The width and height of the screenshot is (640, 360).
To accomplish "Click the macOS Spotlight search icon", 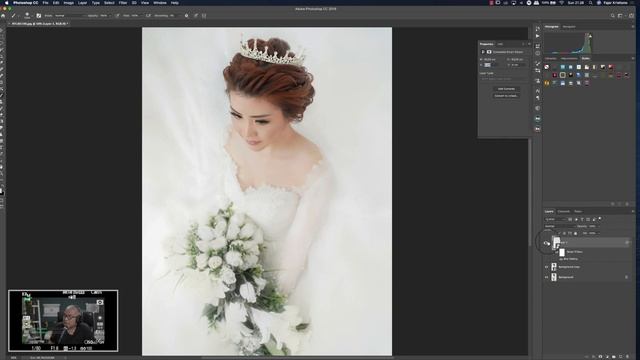I will click(x=591, y=3).
